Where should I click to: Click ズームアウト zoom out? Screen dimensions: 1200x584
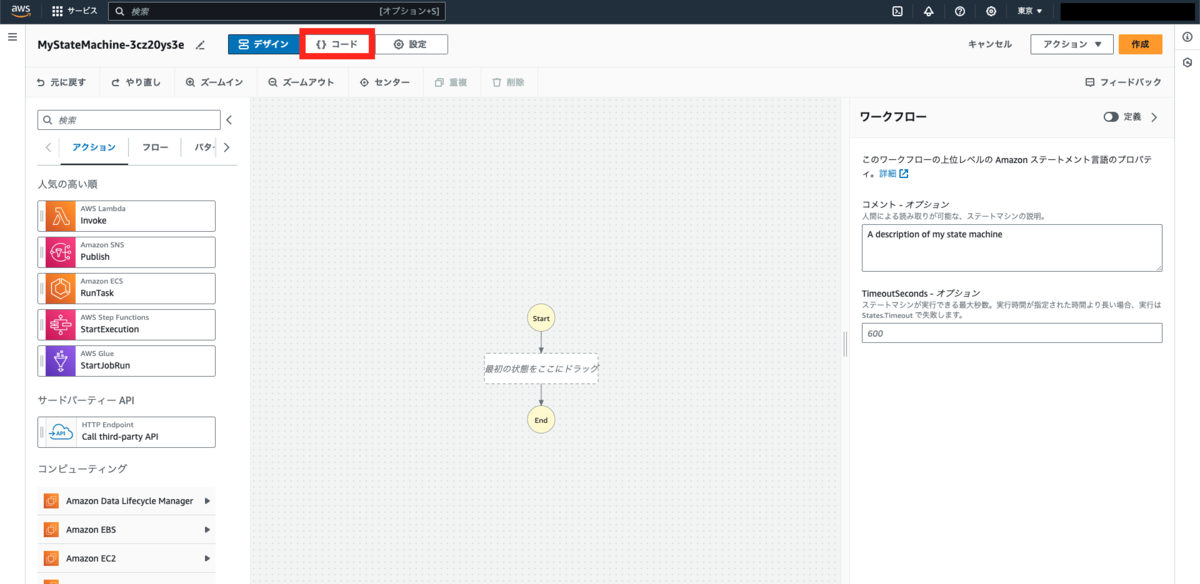click(x=301, y=82)
